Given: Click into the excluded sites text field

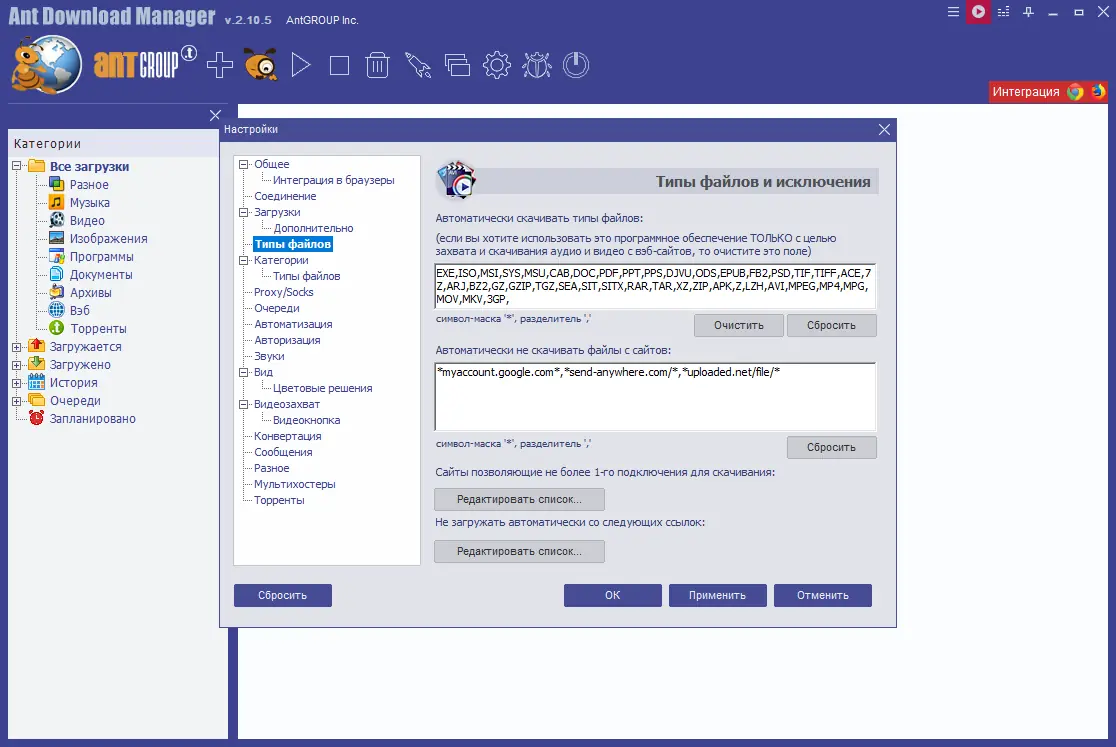Looking at the screenshot, I should point(655,397).
